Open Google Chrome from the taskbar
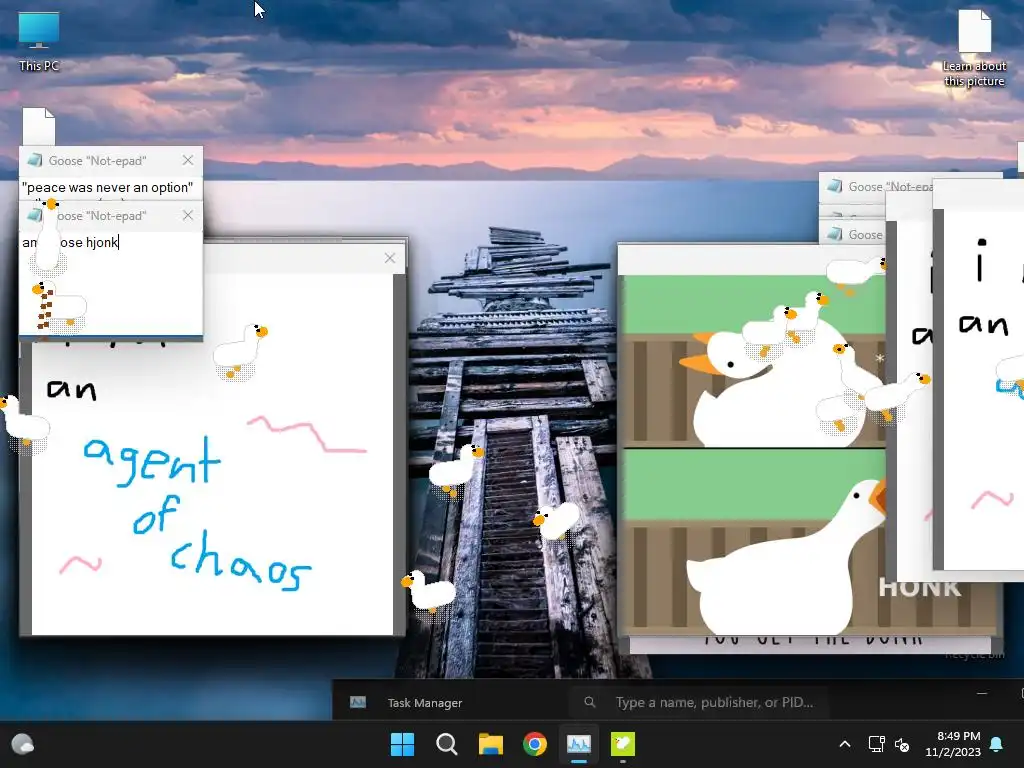The image size is (1024, 768). click(x=535, y=744)
